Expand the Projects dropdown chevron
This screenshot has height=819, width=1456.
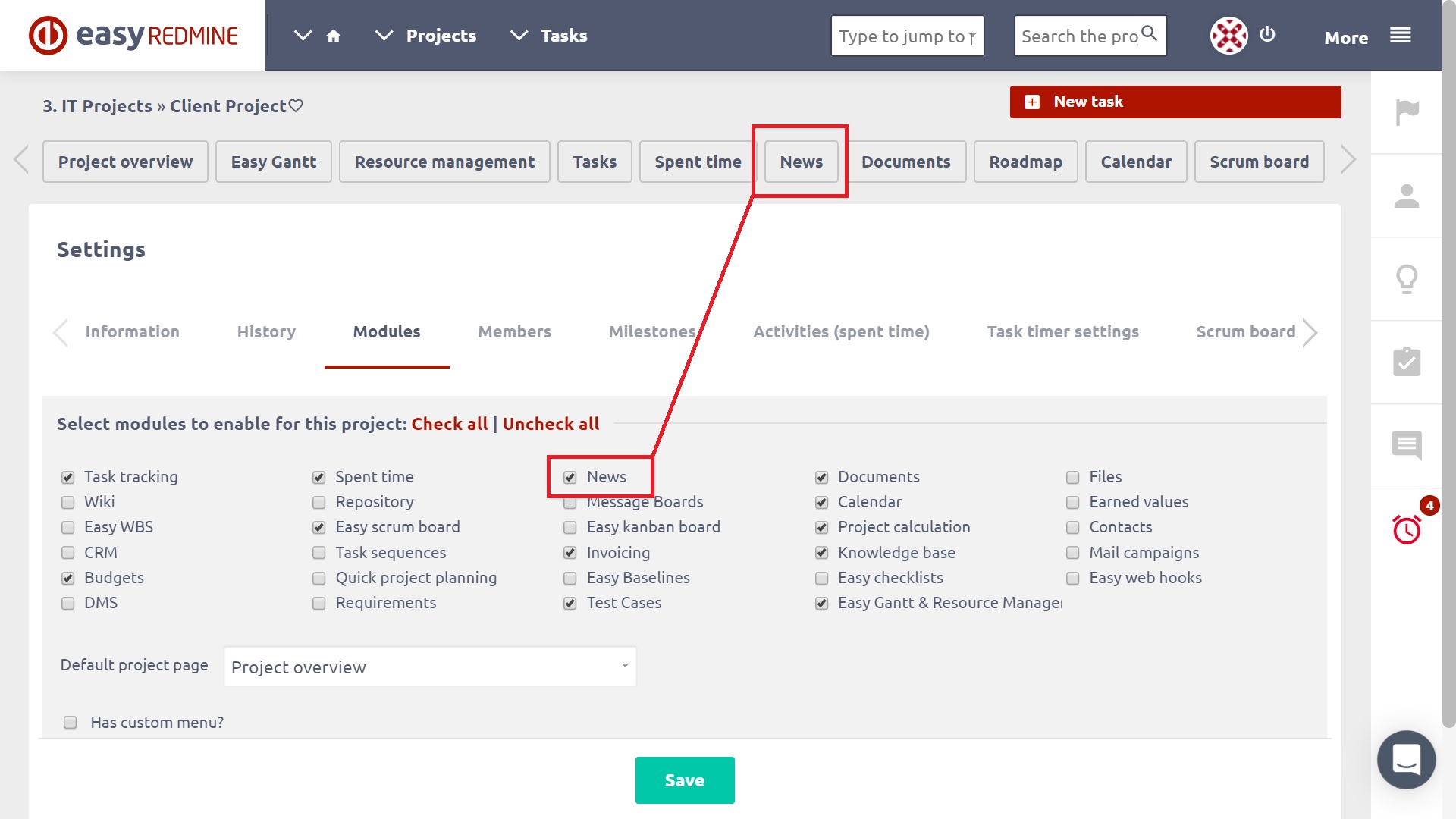(384, 36)
